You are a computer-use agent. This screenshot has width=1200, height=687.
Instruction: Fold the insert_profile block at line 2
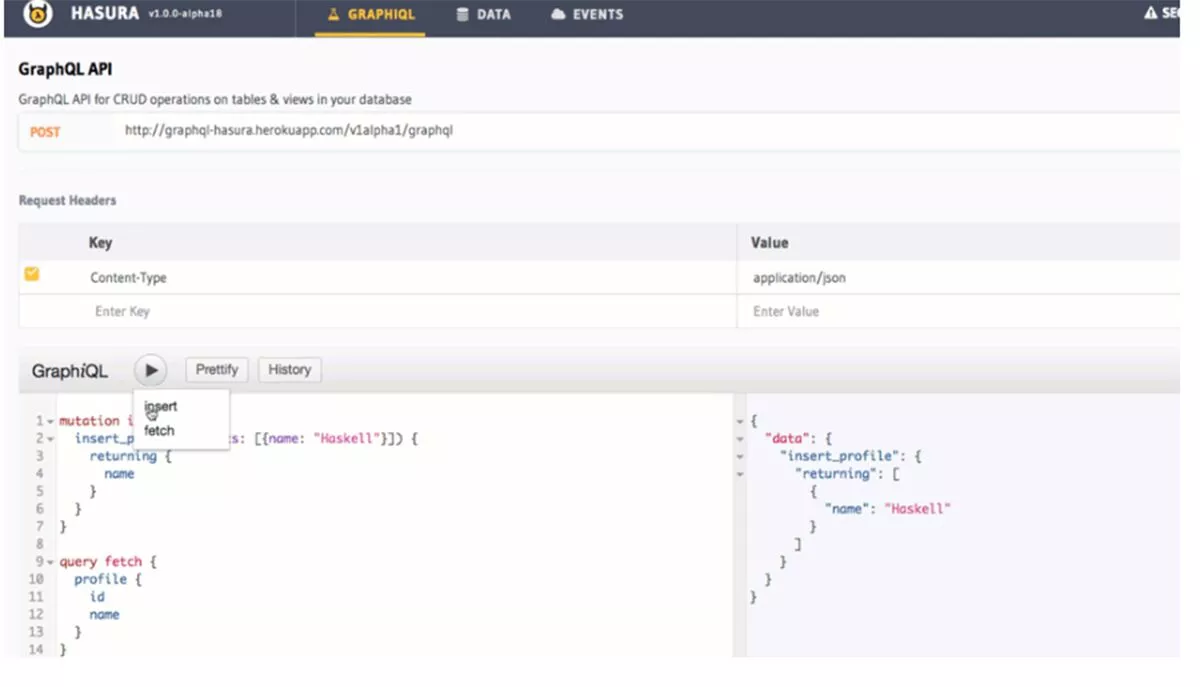(50, 439)
